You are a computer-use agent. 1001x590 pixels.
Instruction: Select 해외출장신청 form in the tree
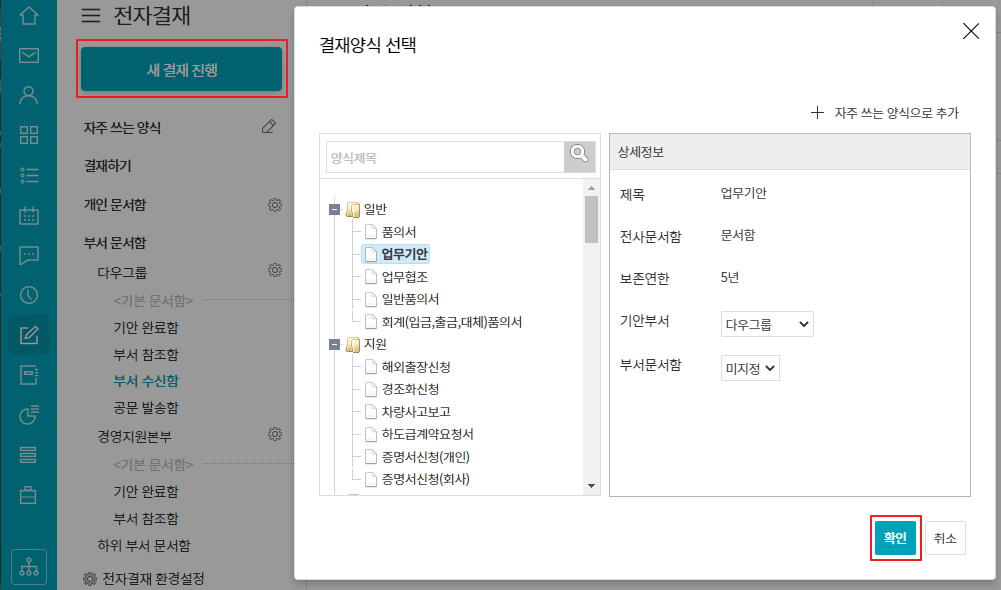416,367
